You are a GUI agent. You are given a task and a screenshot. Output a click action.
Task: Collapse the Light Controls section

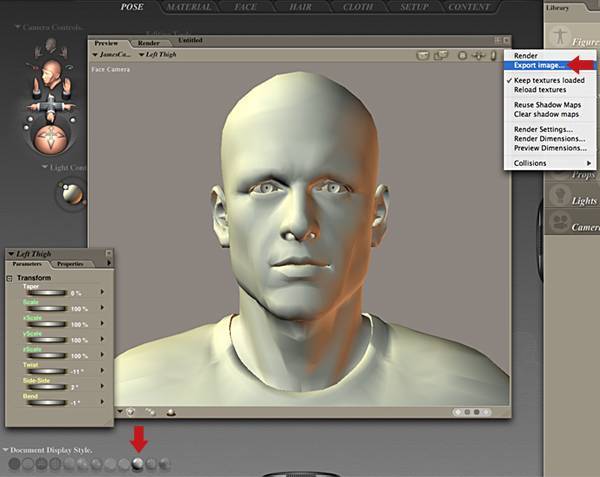(x=45, y=167)
